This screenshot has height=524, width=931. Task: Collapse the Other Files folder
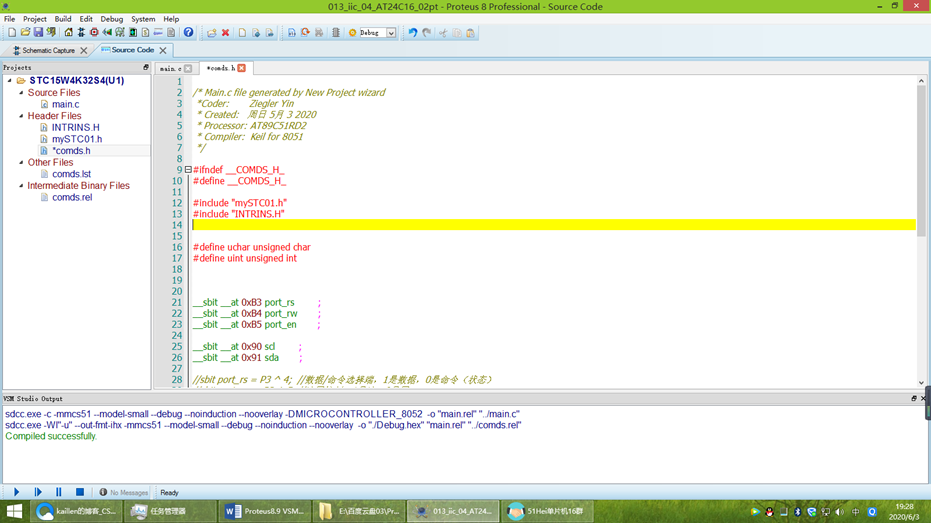(x=21, y=162)
